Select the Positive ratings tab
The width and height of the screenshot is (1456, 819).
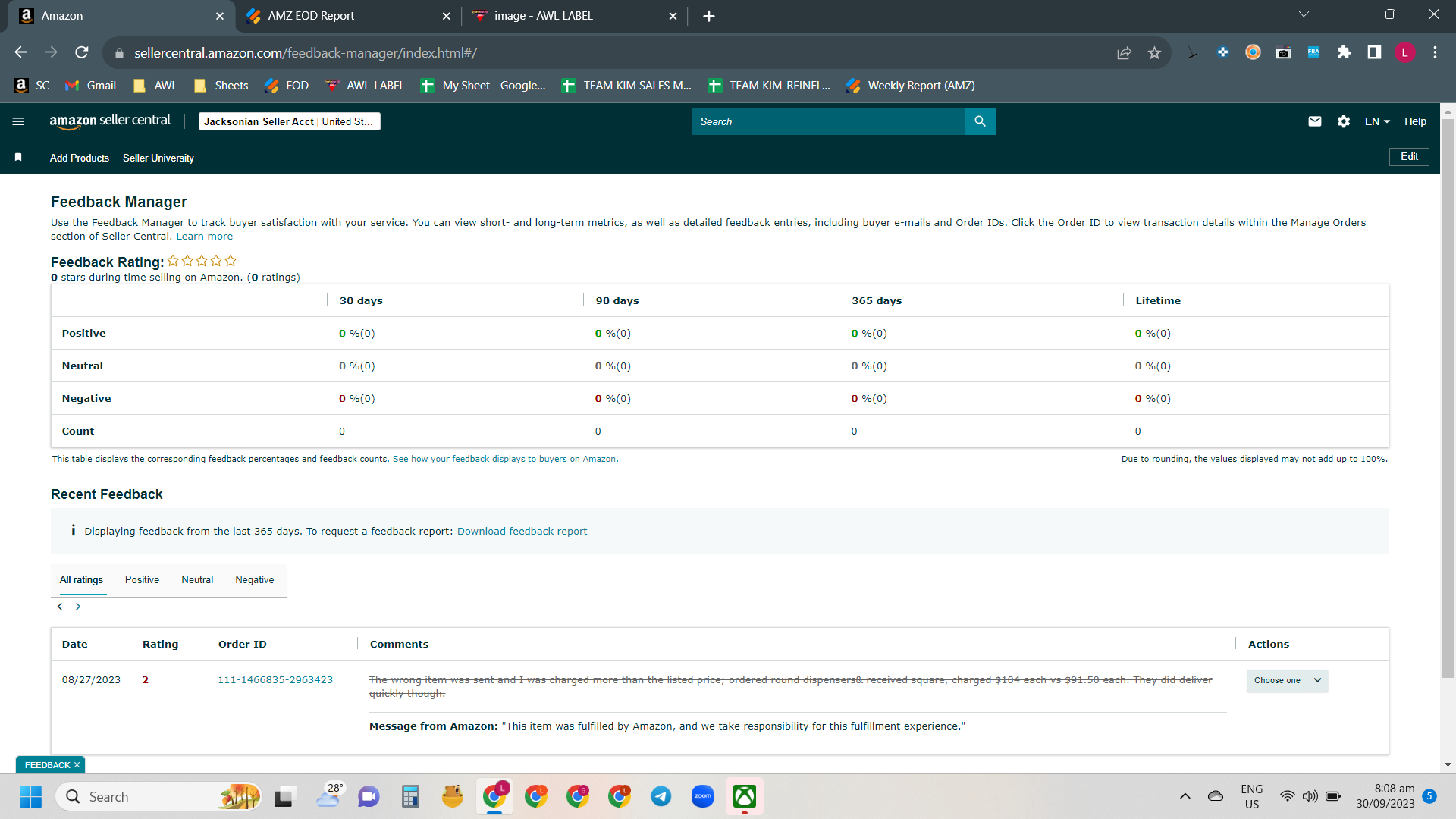click(x=142, y=579)
